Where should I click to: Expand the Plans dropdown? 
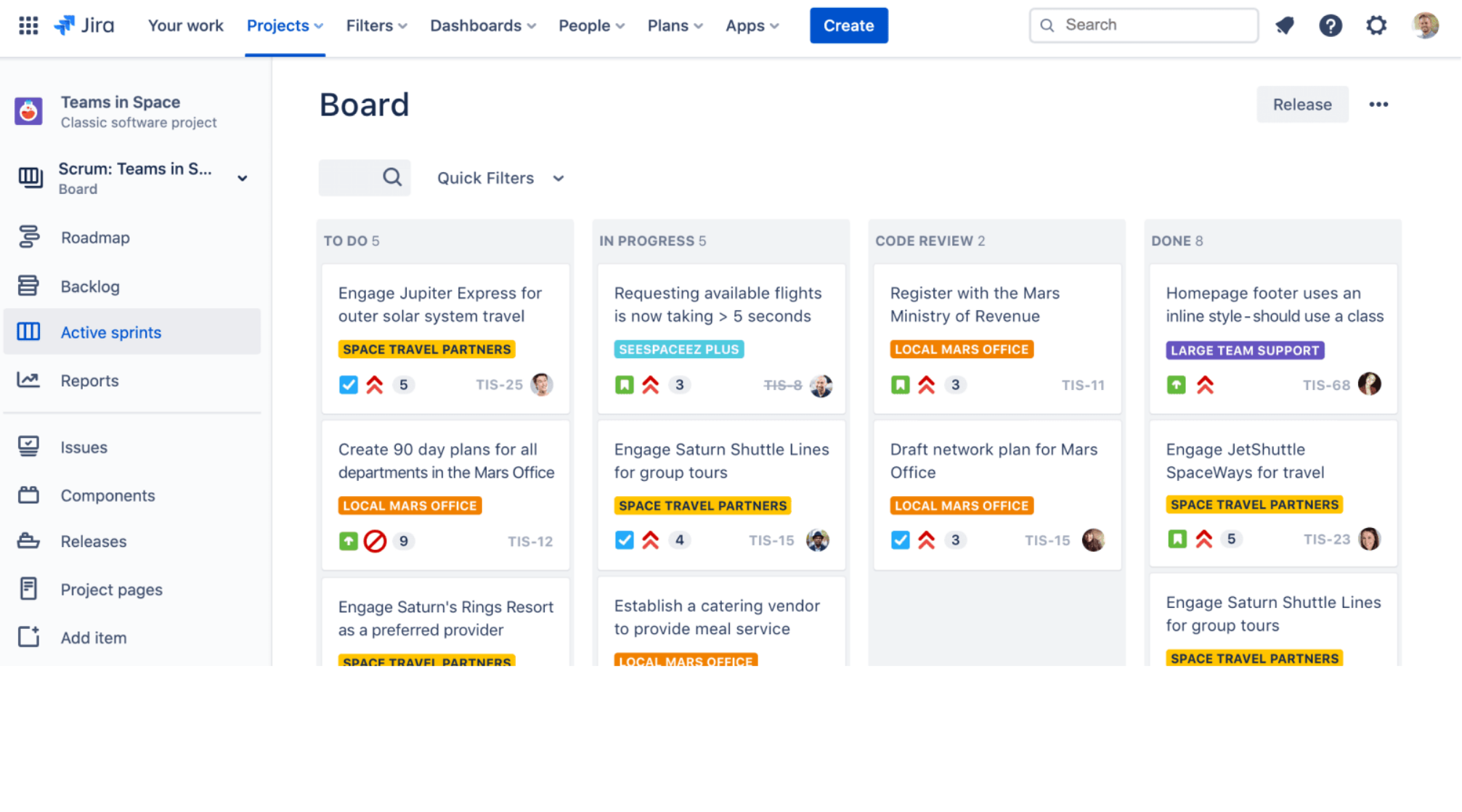pyautogui.click(x=675, y=25)
